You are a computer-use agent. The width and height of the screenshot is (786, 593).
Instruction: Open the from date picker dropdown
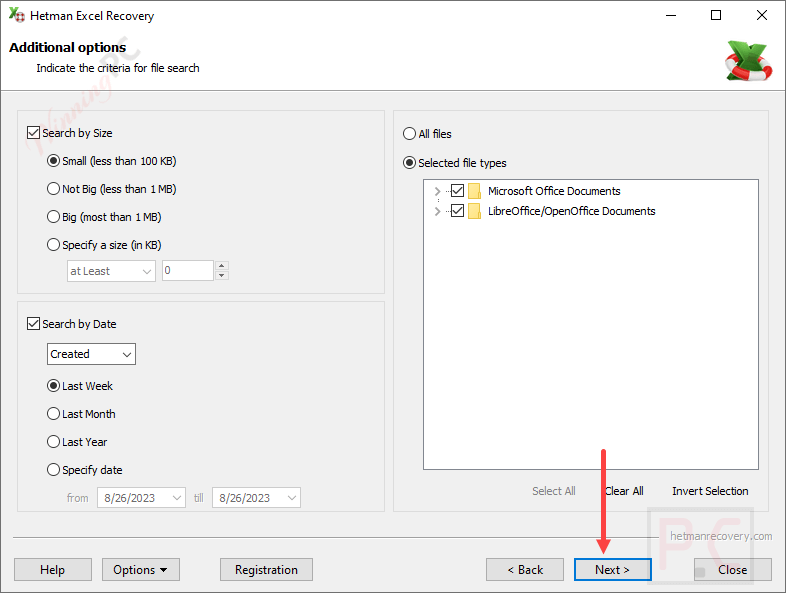176,498
